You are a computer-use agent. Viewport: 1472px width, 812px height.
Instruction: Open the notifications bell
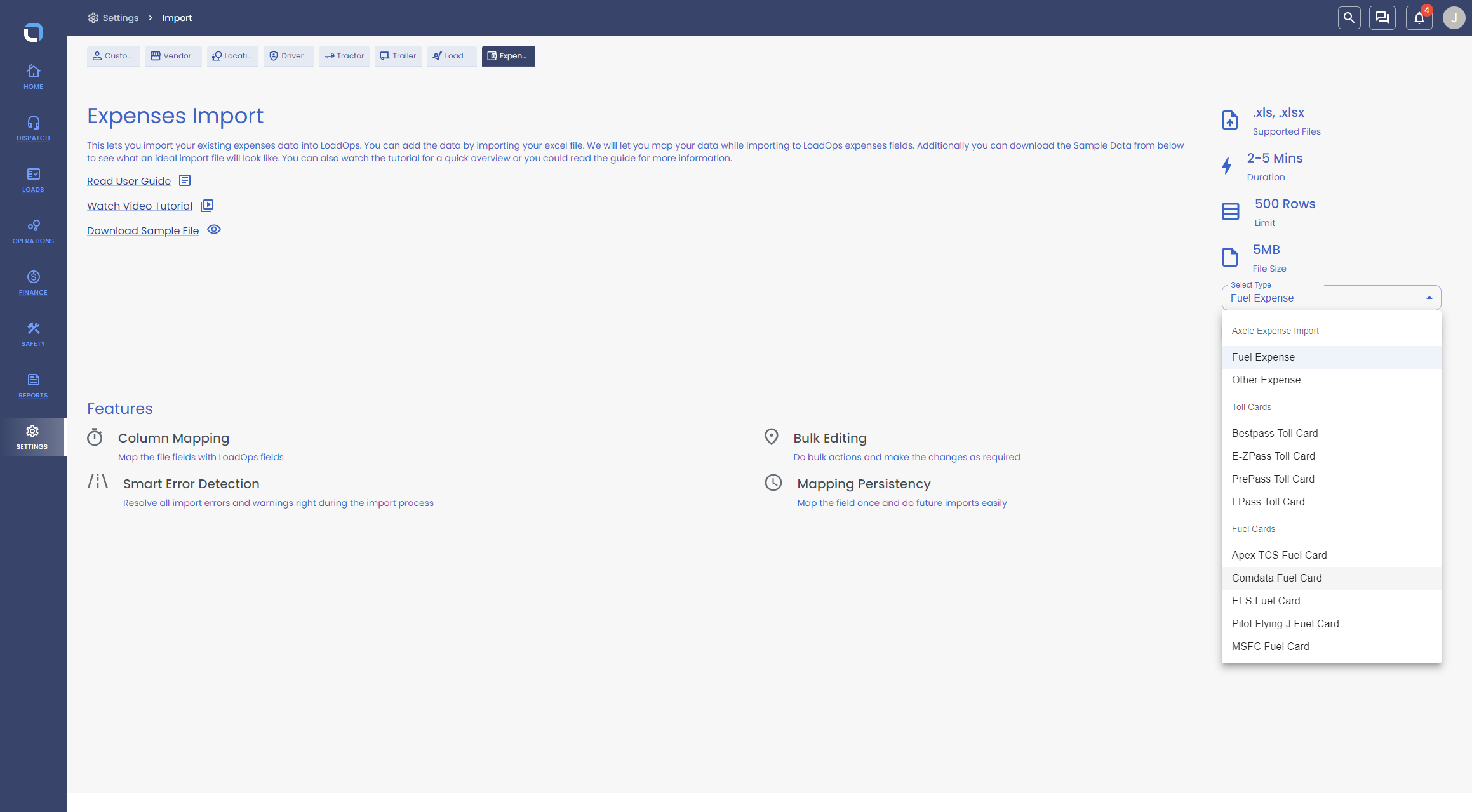1419,18
